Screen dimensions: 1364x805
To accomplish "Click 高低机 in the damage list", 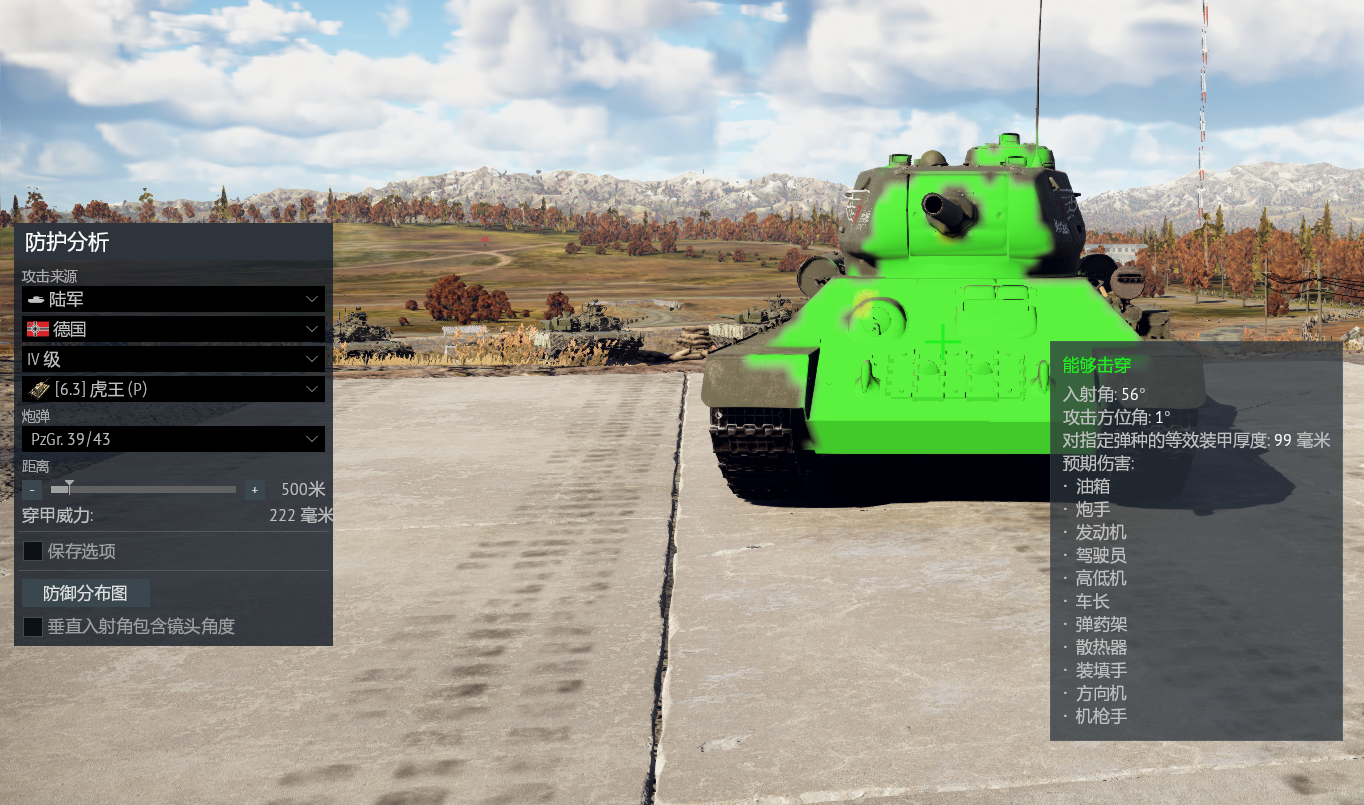I will pos(1101,579).
